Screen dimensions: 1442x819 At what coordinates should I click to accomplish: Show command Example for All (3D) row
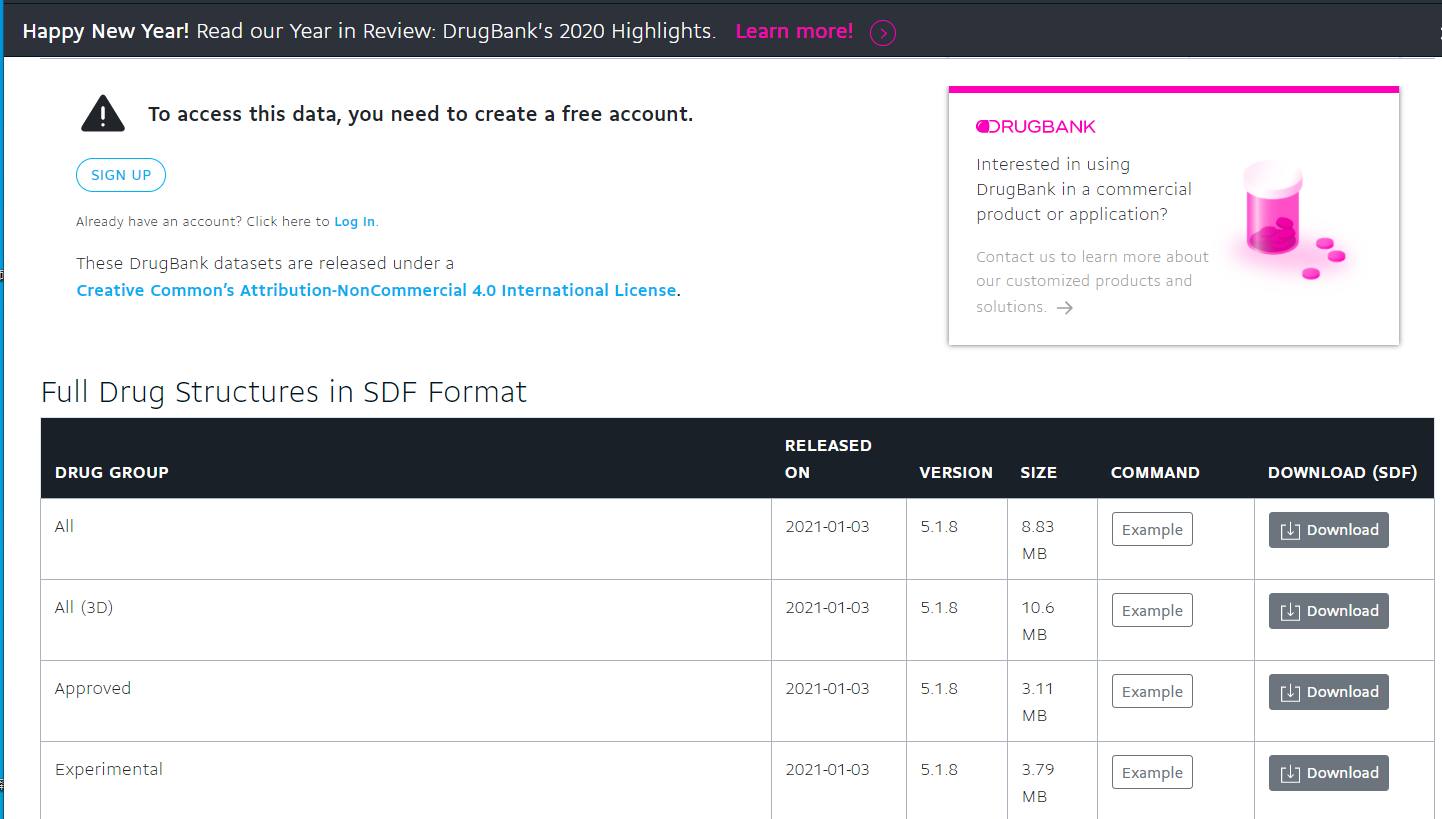(x=1152, y=611)
